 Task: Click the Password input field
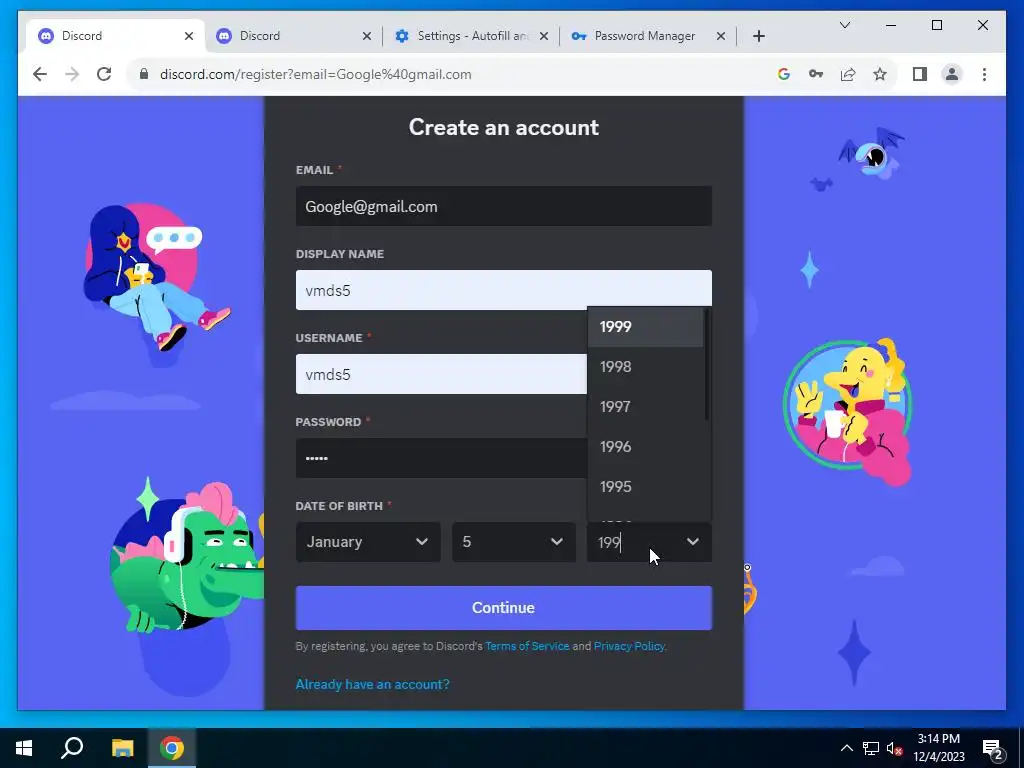pyautogui.click(x=441, y=458)
